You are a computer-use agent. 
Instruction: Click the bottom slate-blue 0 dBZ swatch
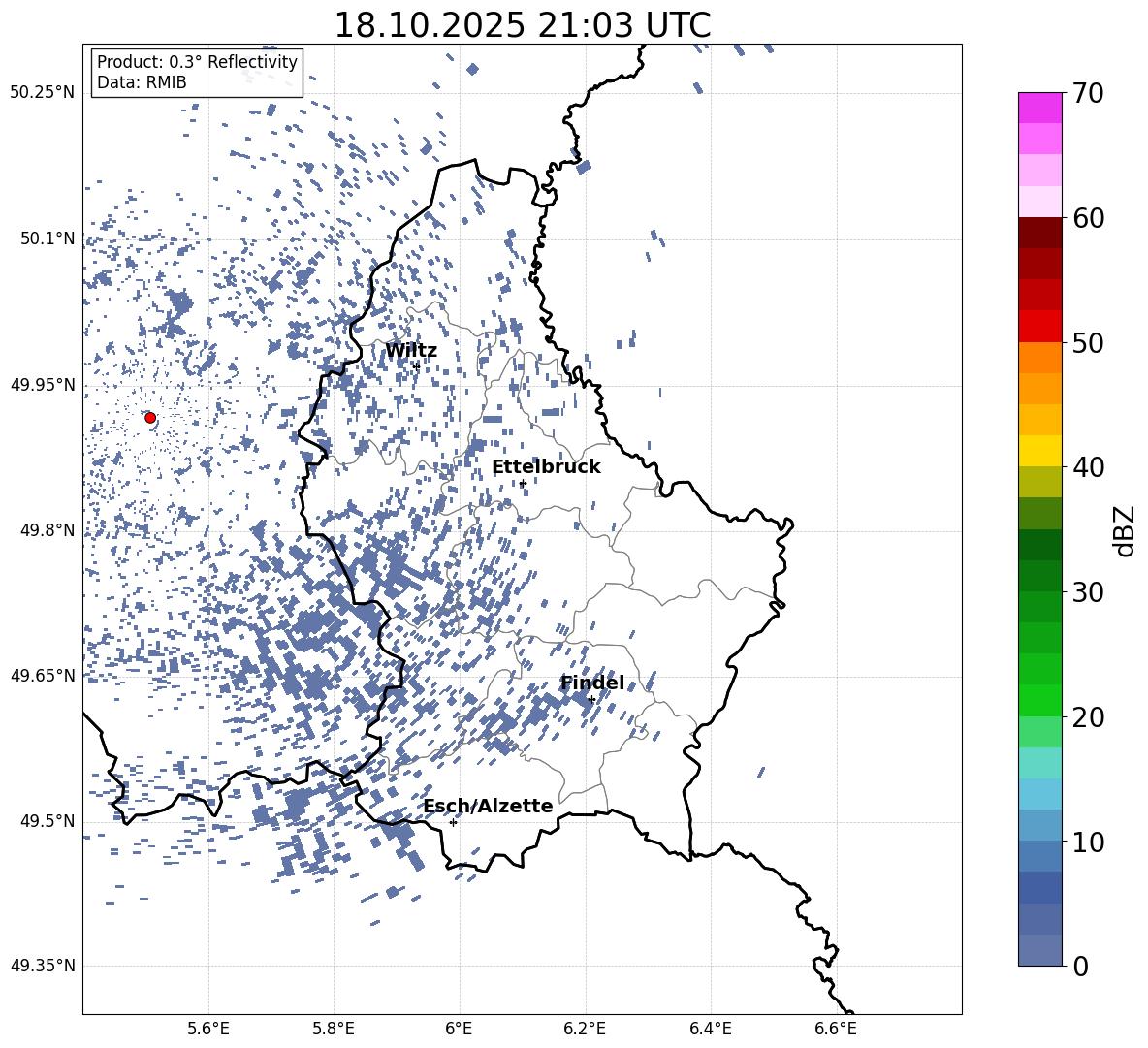pos(1039,950)
